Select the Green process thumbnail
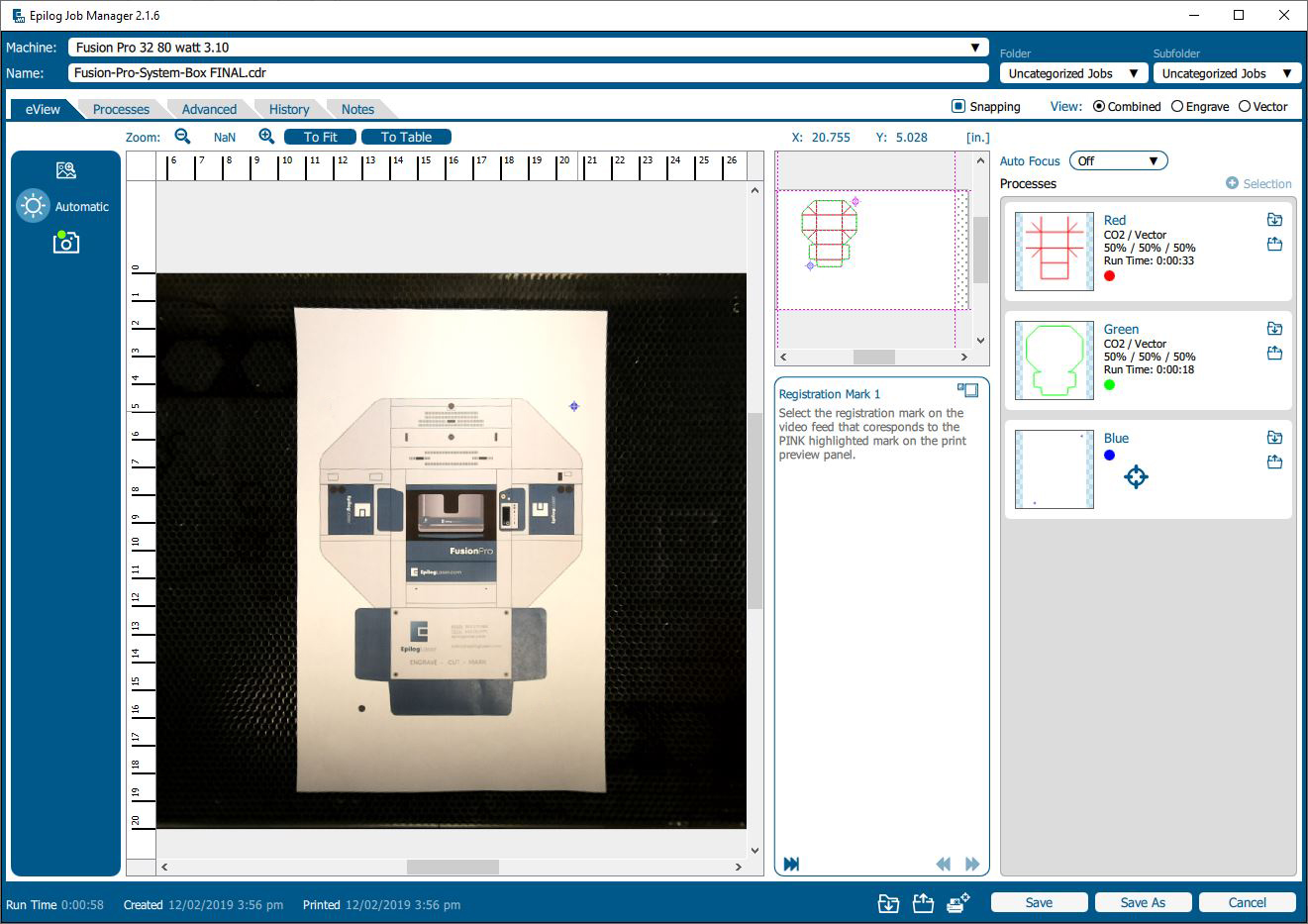Viewport: 1308px width, 924px height. click(x=1055, y=360)
